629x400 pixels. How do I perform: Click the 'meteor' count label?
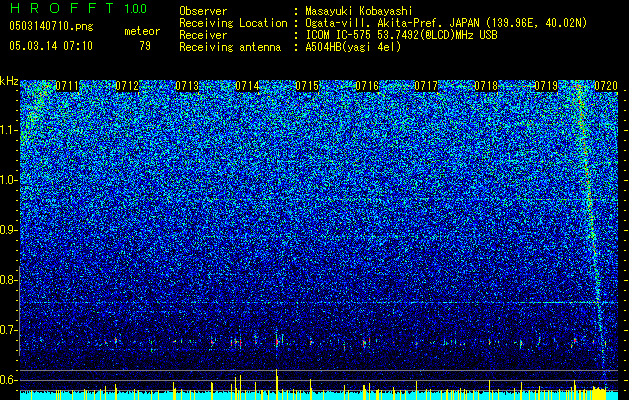coord(142,31)
